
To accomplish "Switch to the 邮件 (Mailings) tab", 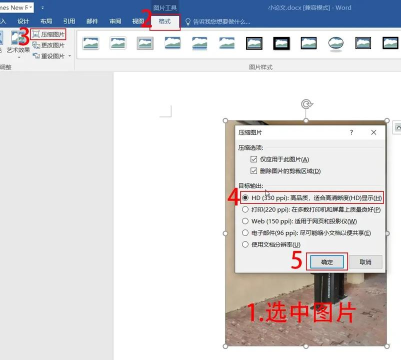I will tap(92, 21).
